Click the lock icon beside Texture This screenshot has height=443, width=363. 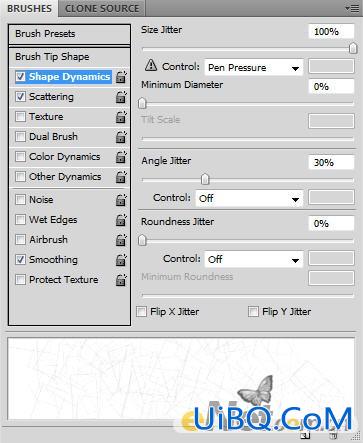[121, 117]
